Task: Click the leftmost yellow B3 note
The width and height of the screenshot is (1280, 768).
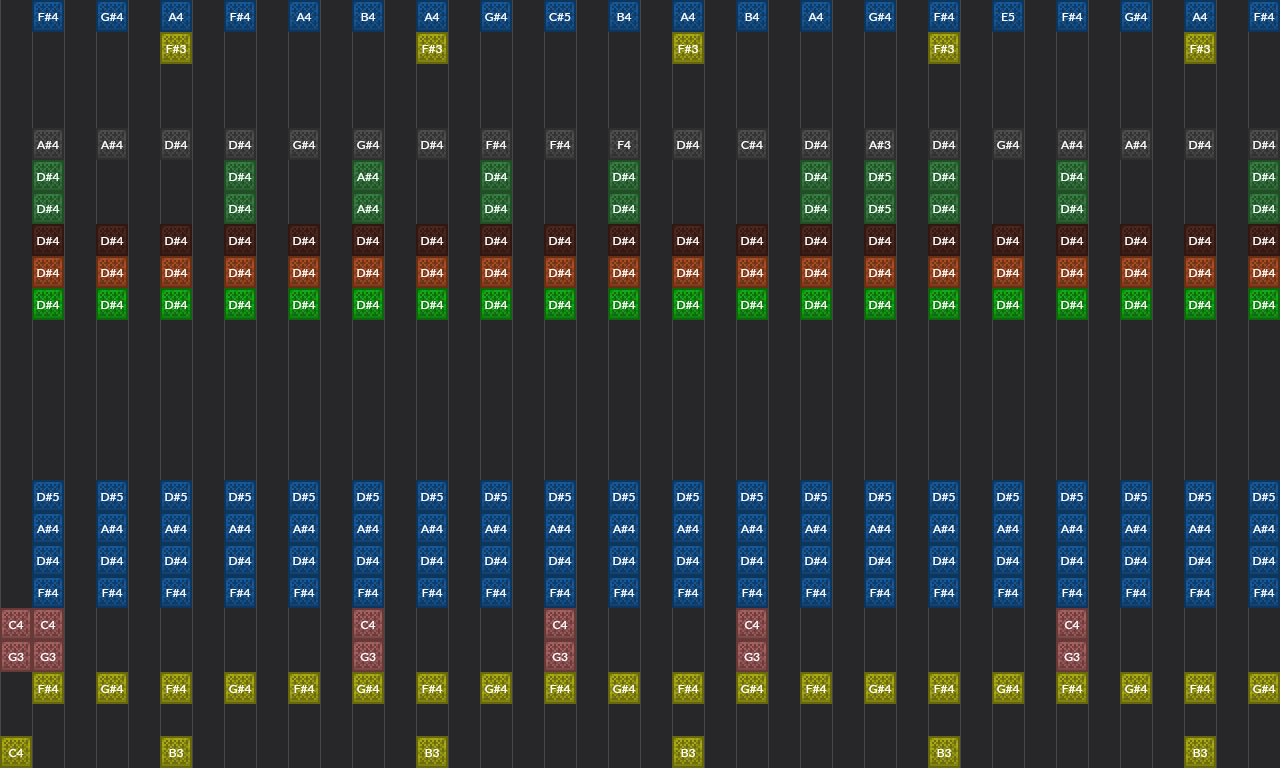Action: [176, 753]
